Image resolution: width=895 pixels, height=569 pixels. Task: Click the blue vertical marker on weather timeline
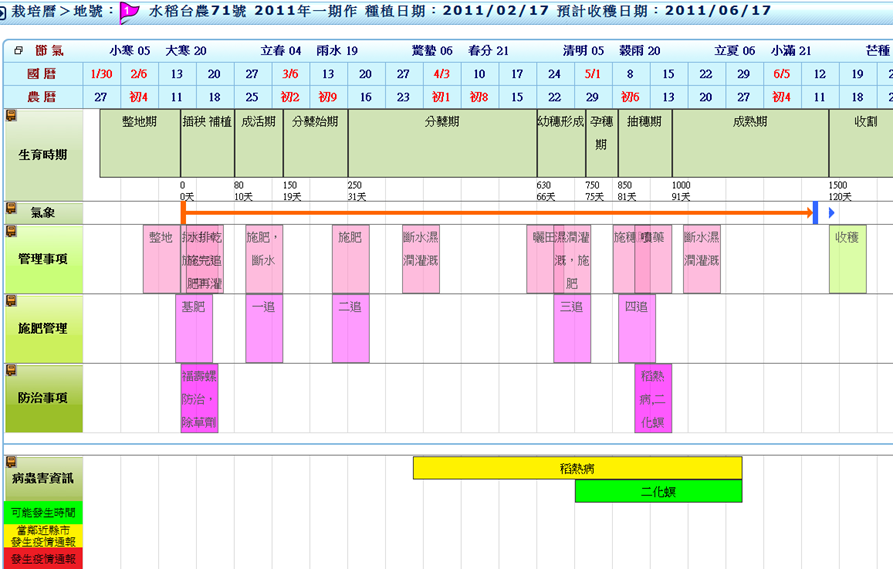point(816,213)
